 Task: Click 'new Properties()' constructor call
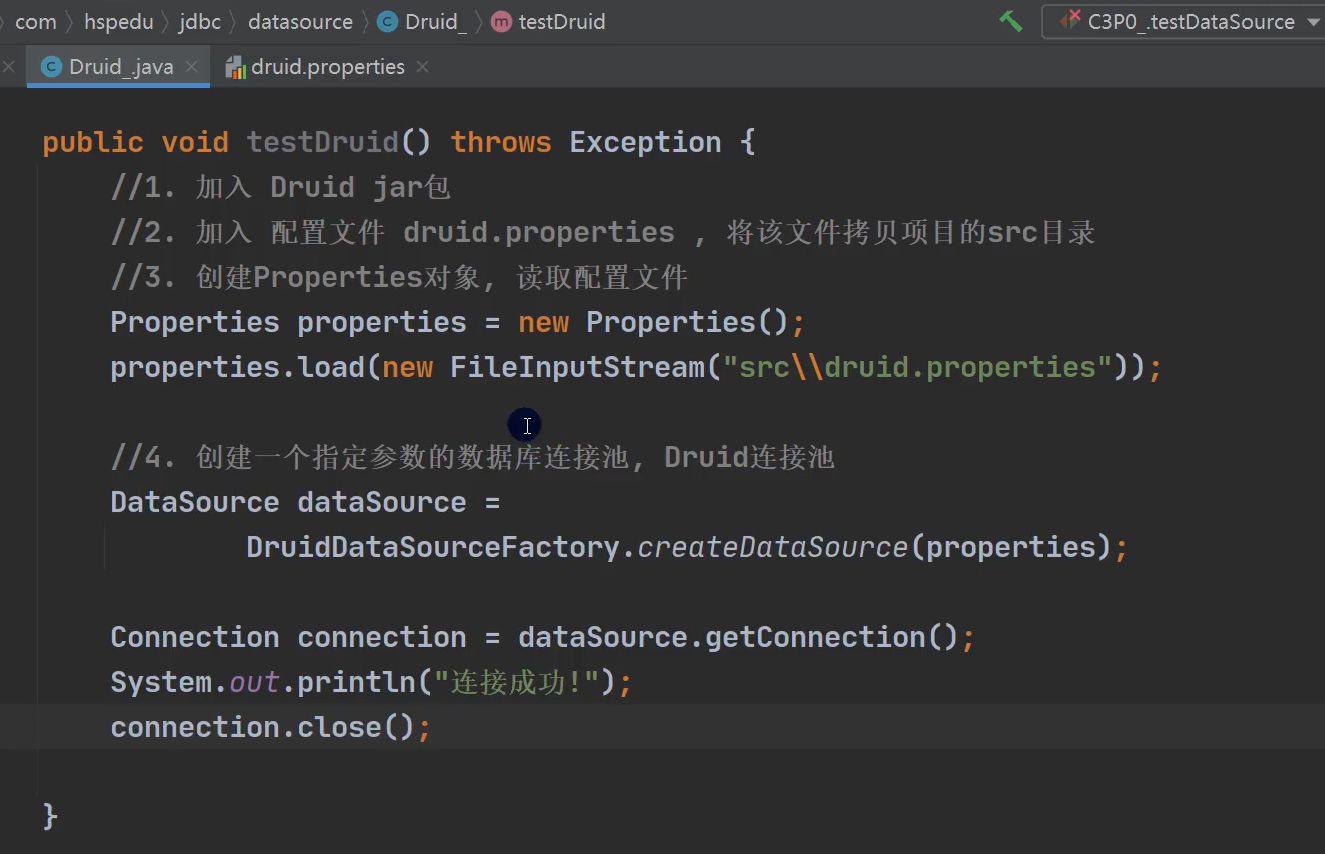654,322
